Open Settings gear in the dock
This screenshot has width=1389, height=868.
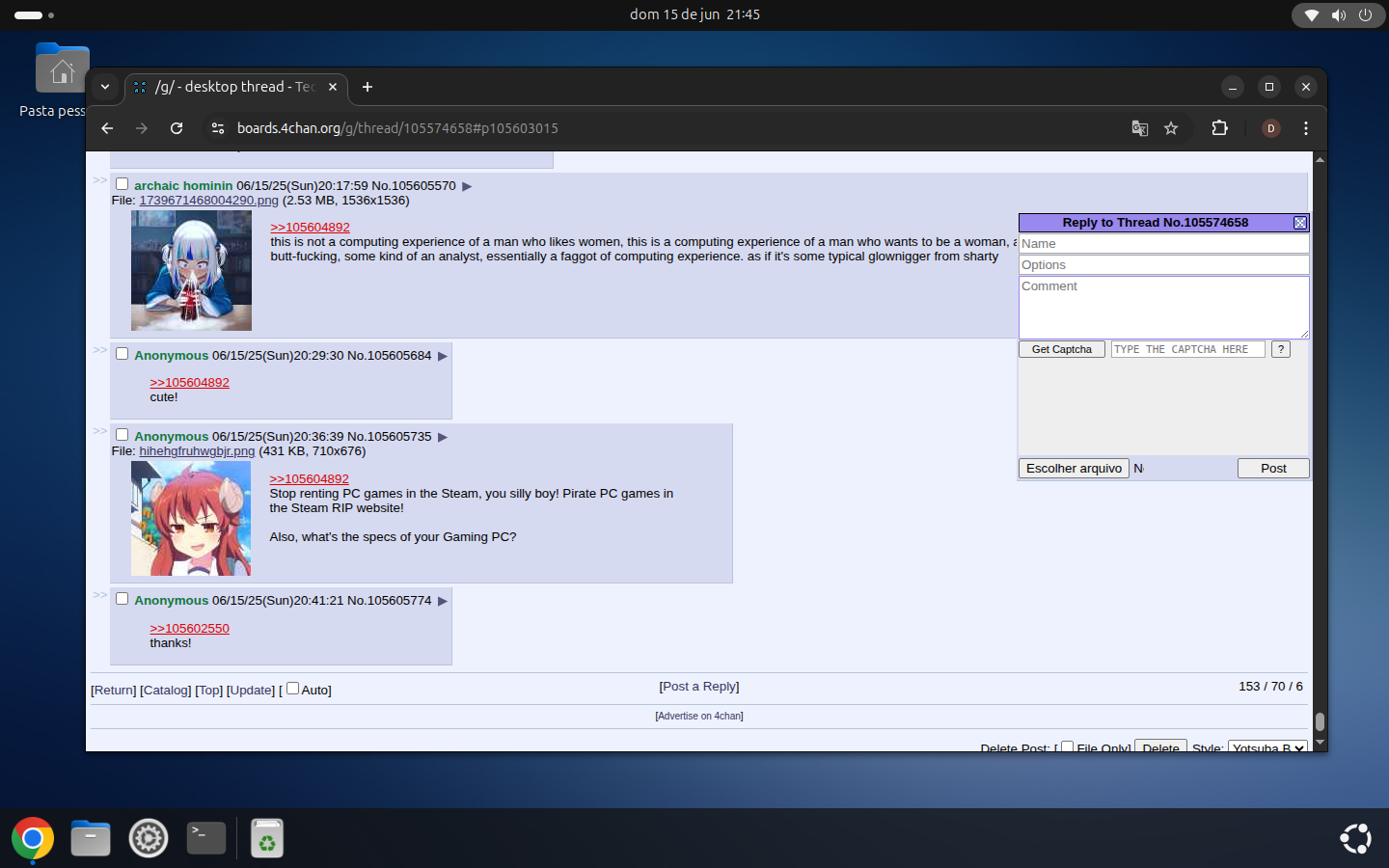click(x=149, y=838)
